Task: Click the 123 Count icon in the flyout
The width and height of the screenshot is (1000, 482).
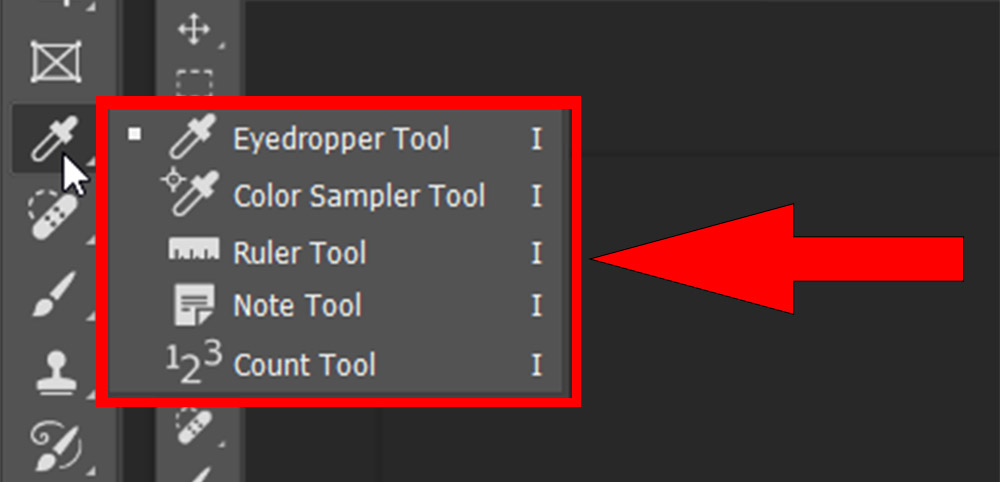Action: tap(192, 364)
